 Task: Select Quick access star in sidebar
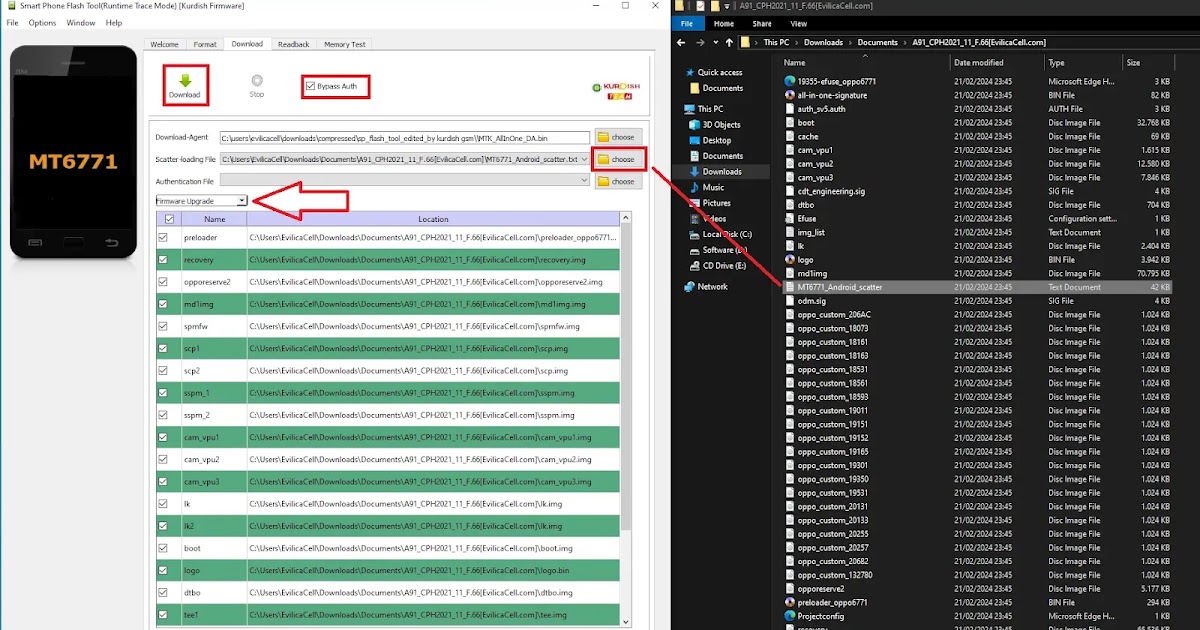tap(690, 73)
